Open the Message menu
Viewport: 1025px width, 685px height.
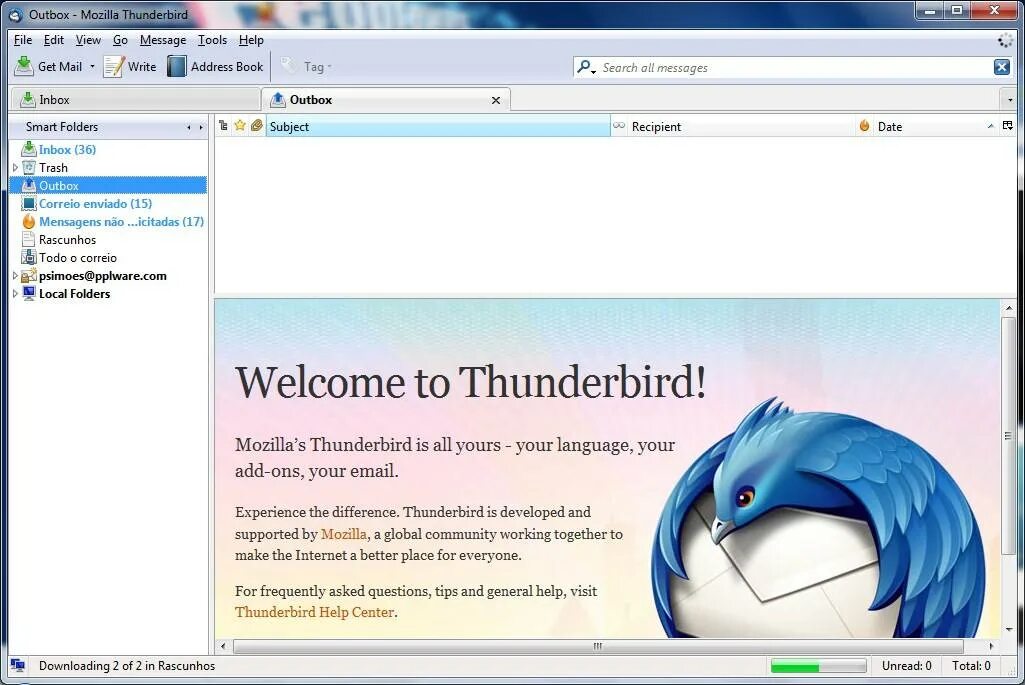(x=163, y=40)
